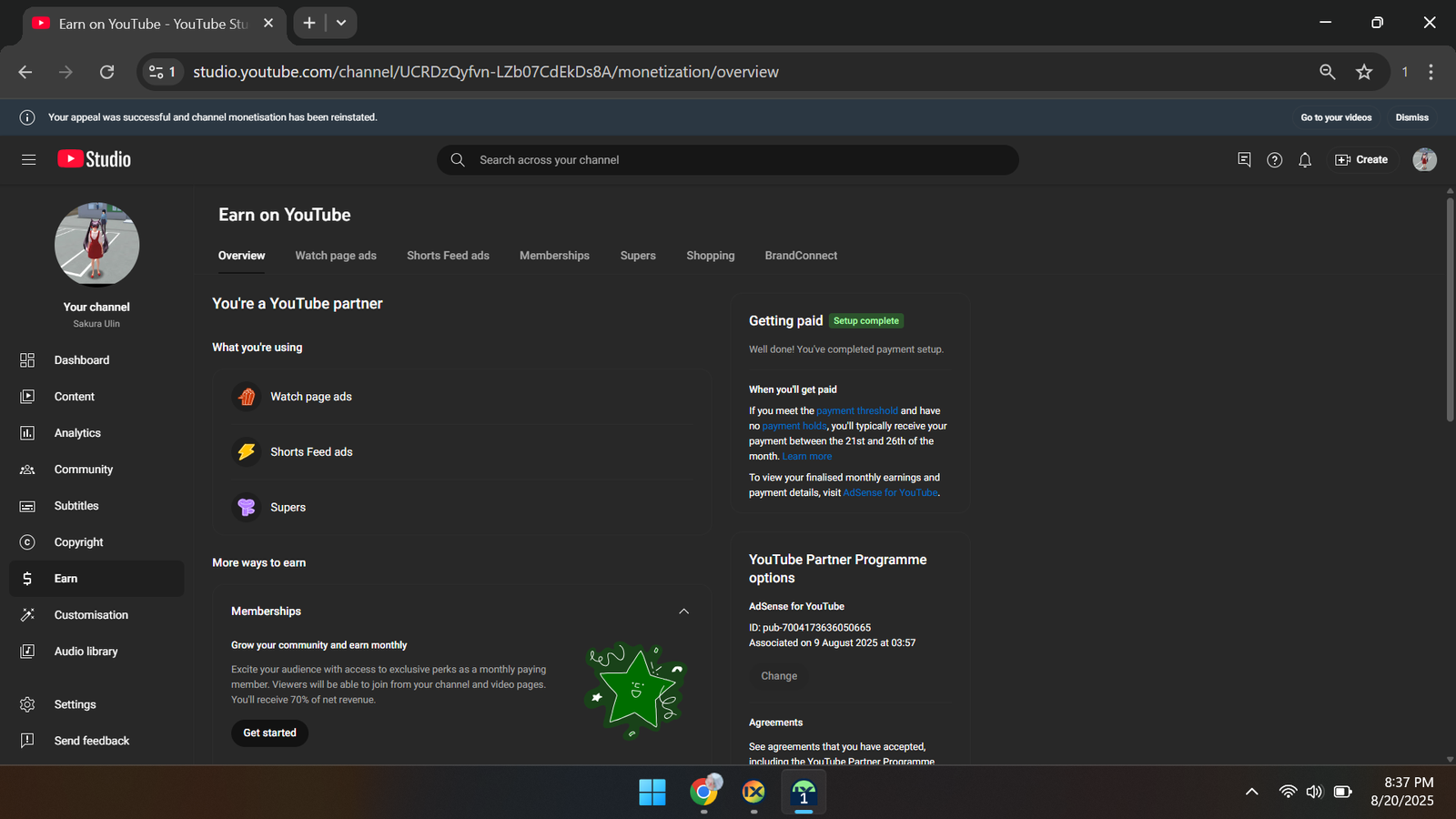Click the account avatar in the header
The height and width of the screenshot is (819, 1456).
1424,159
